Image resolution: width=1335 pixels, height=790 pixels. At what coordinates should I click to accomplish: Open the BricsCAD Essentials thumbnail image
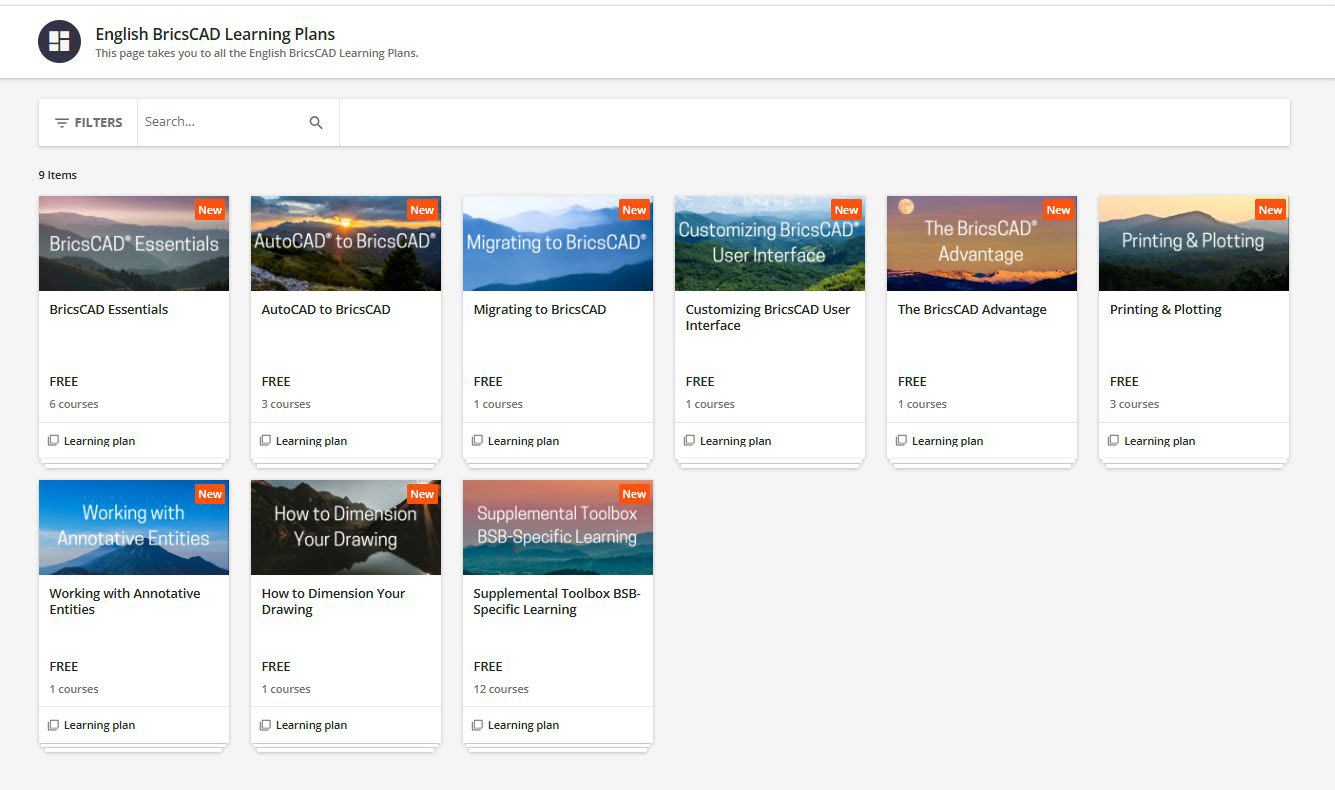[x=134, y=244]
